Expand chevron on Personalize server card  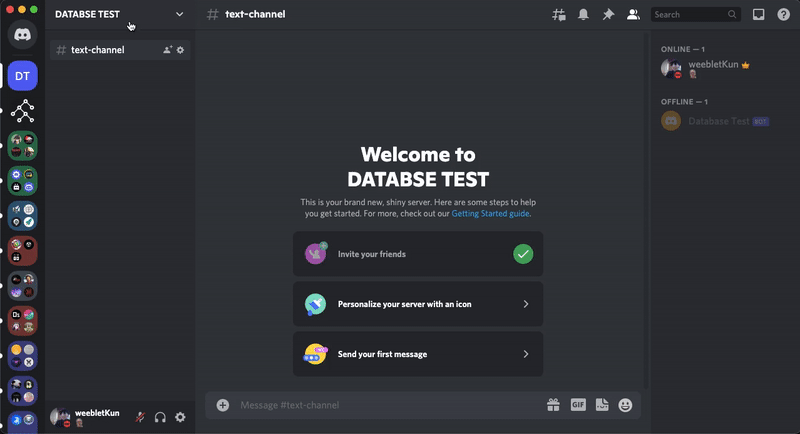click(526, 304)
